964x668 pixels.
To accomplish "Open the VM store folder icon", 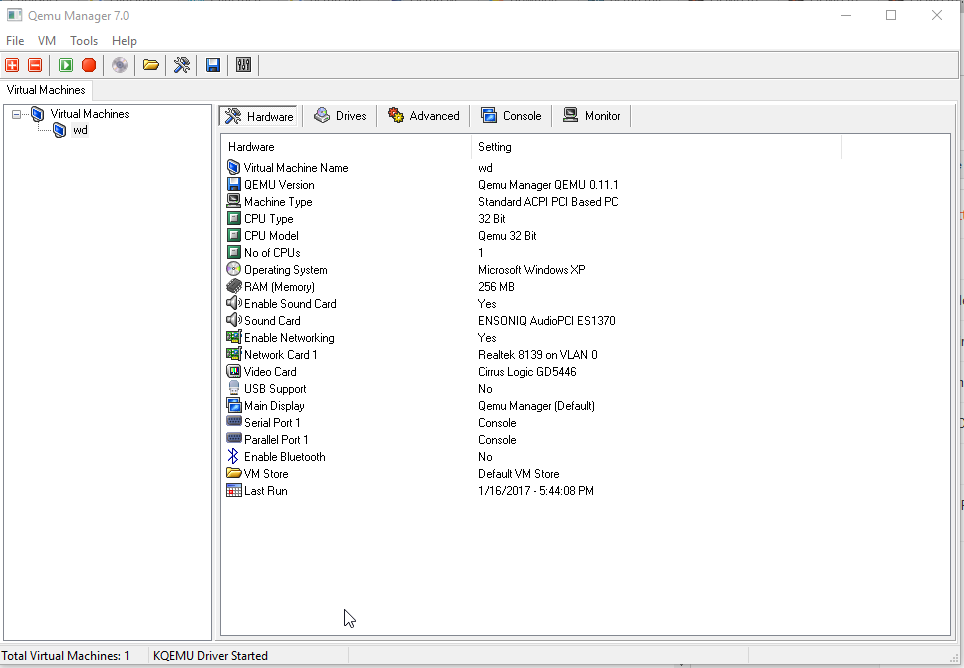I will [151, 64].
